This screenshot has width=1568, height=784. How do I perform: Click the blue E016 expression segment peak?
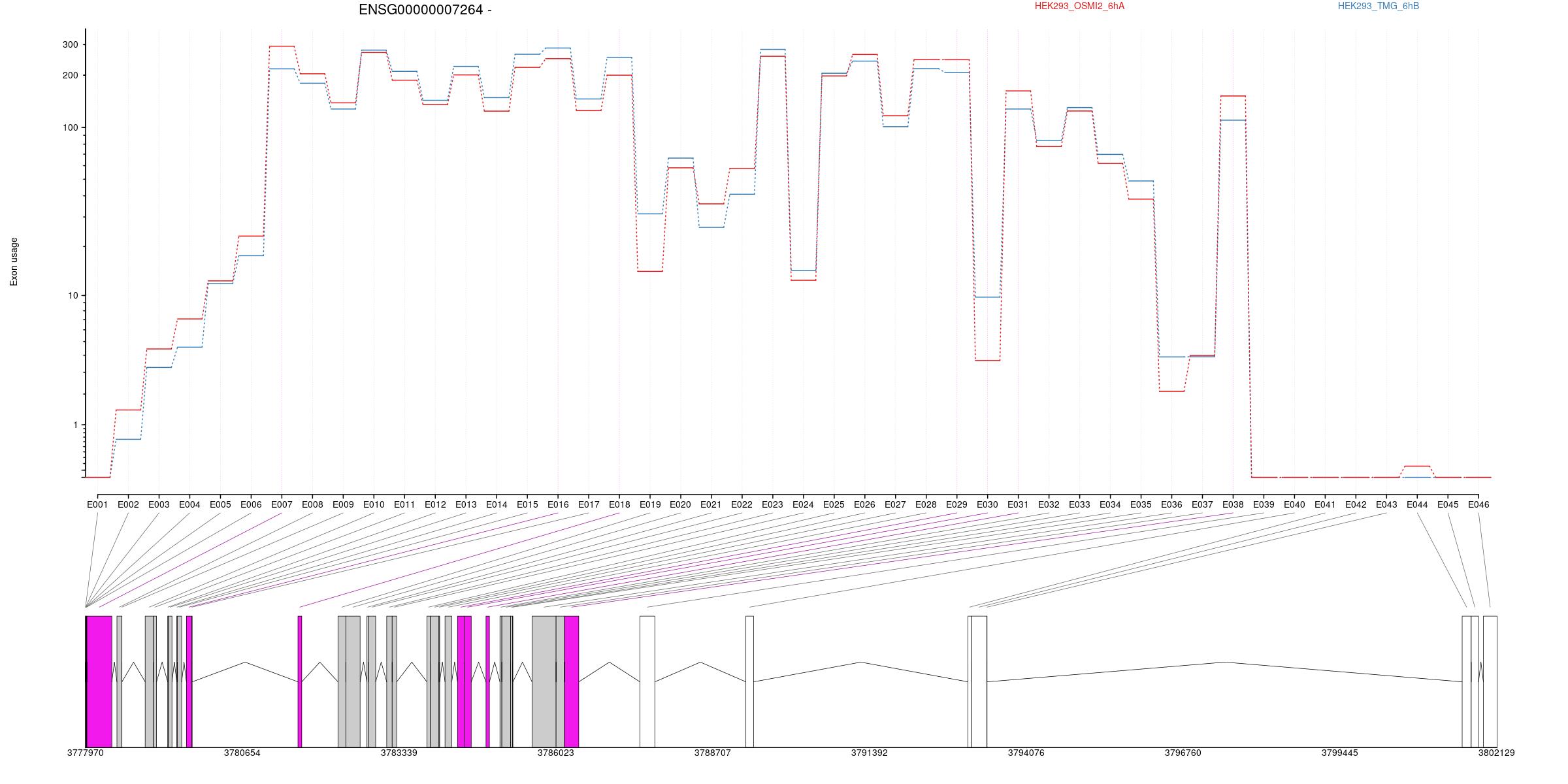(x=558, y=48)
